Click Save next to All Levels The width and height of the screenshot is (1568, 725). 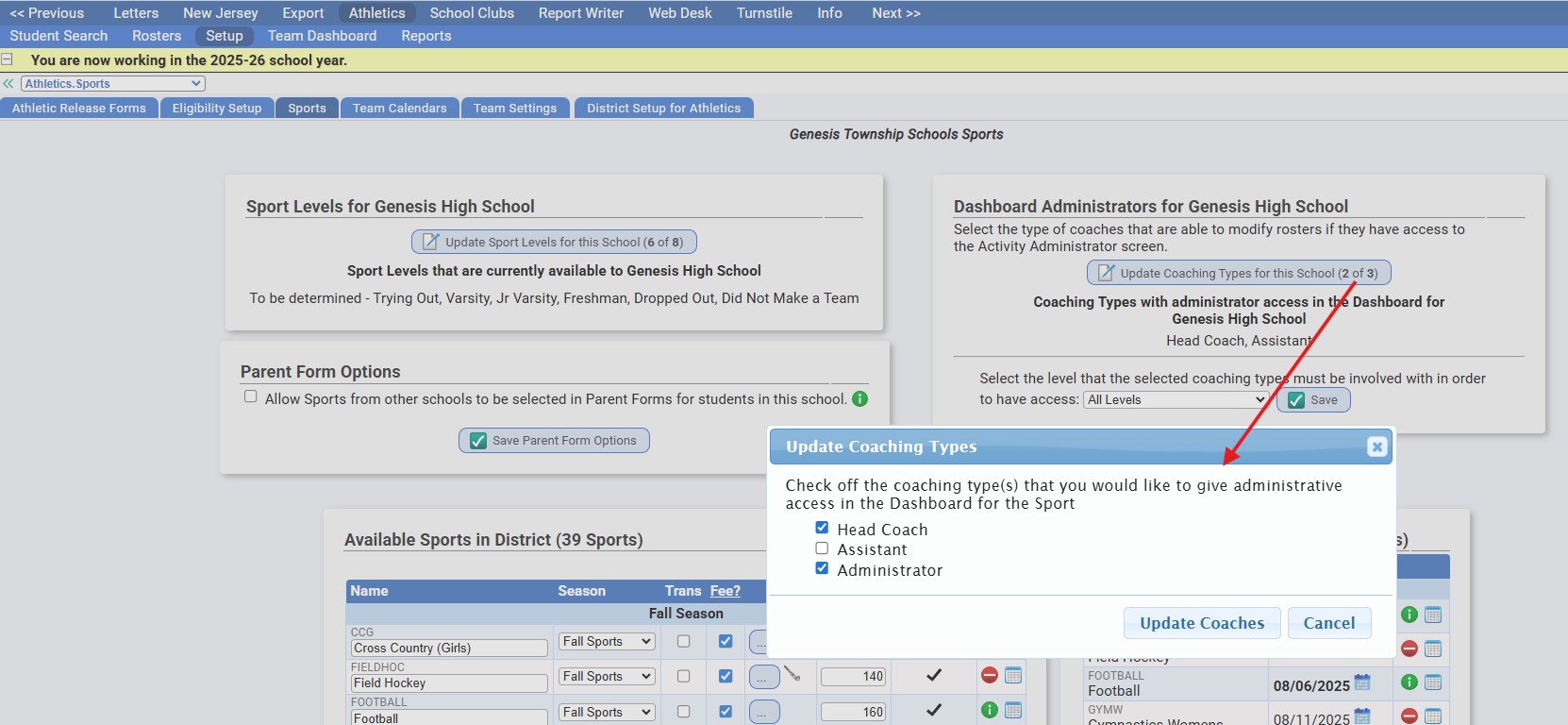tap(1313, 400)
